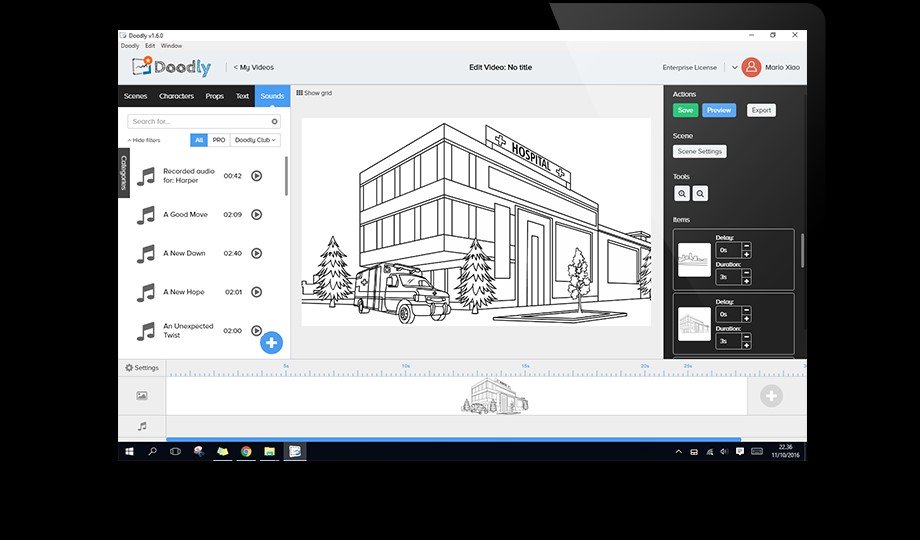Decrease the first item's Delay
This screenshot has height=540, width=920.
(x=746, y=247)
